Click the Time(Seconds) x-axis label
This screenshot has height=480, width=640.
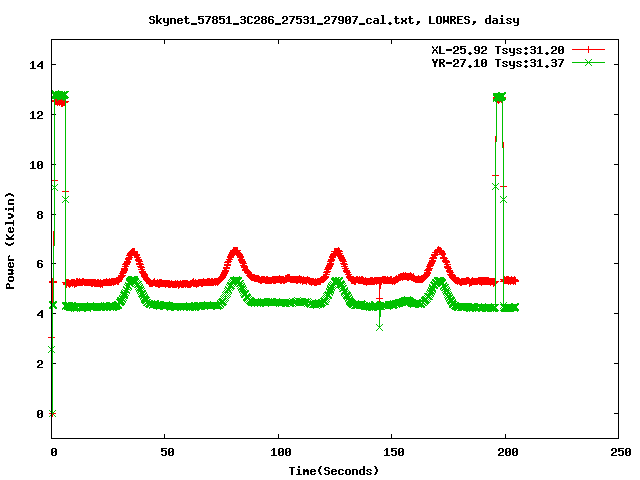coord(334,470)
